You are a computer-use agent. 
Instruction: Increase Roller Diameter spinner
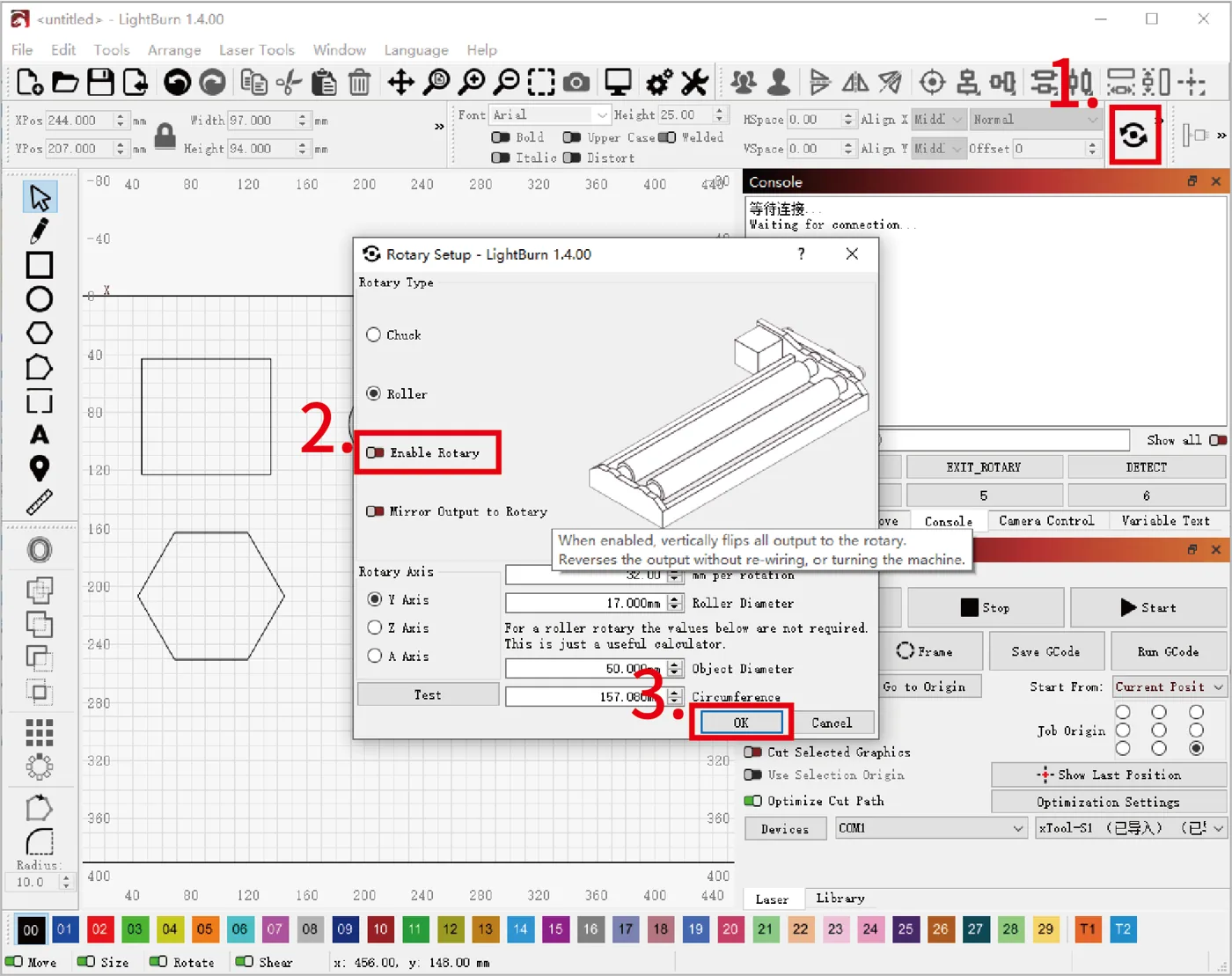[674, 598]
